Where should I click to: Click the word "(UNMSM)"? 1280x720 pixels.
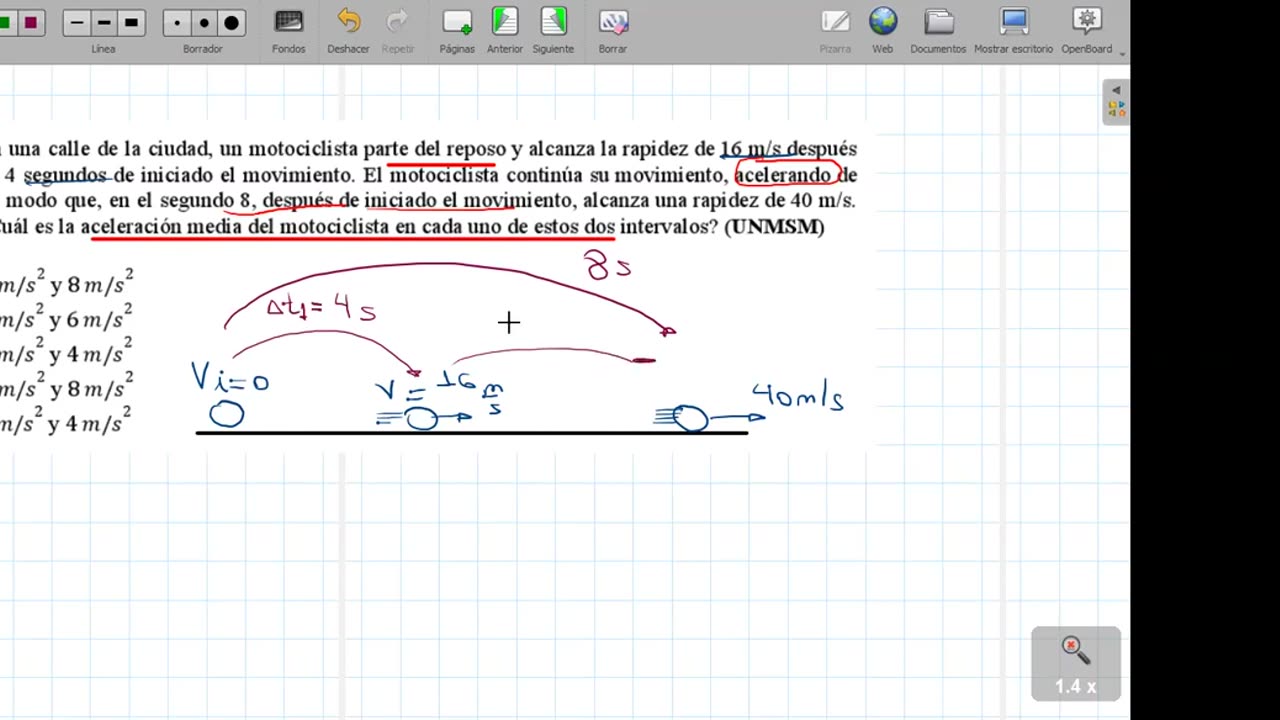[x=774, y=226]
